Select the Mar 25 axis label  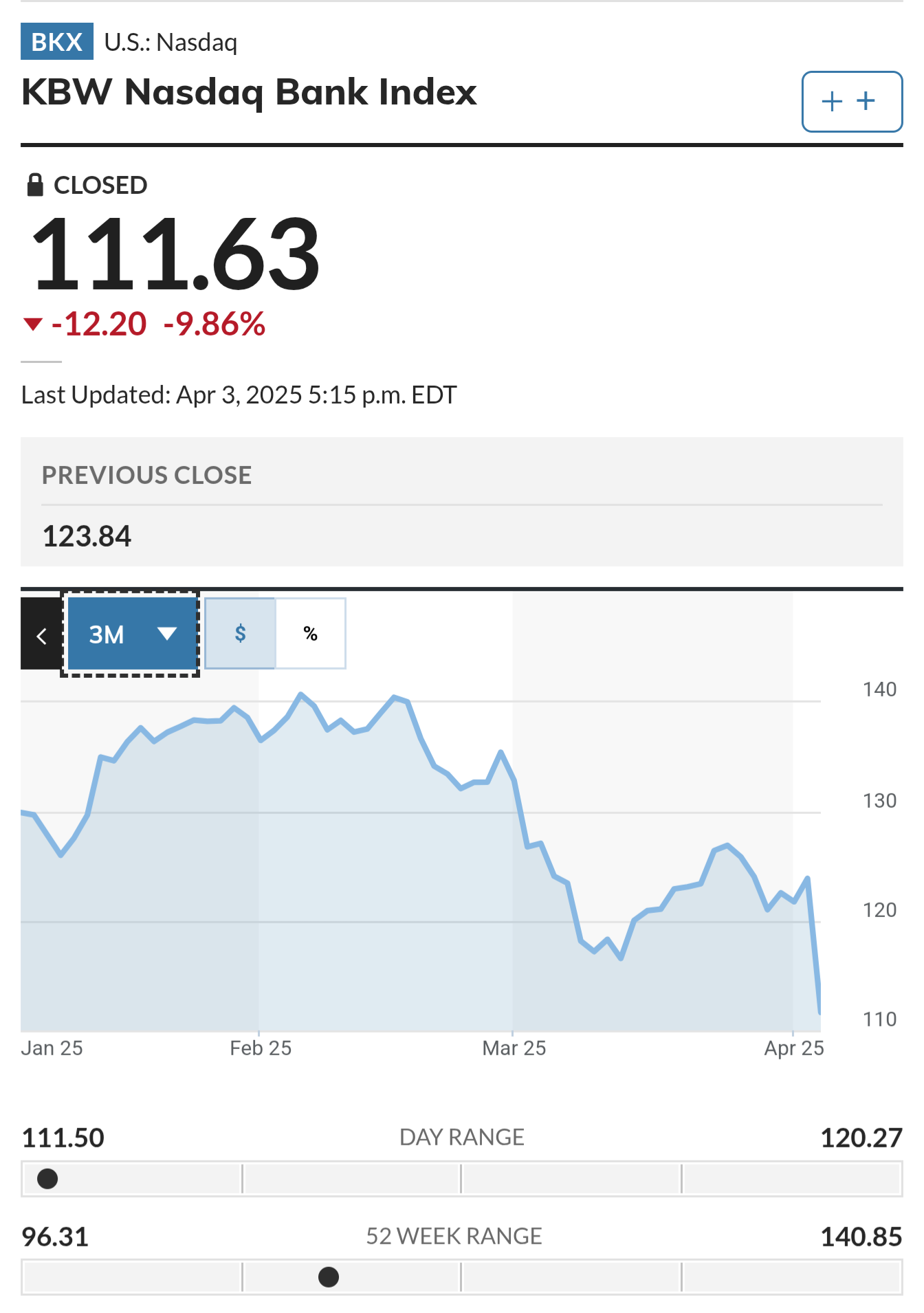(514, 1048)
